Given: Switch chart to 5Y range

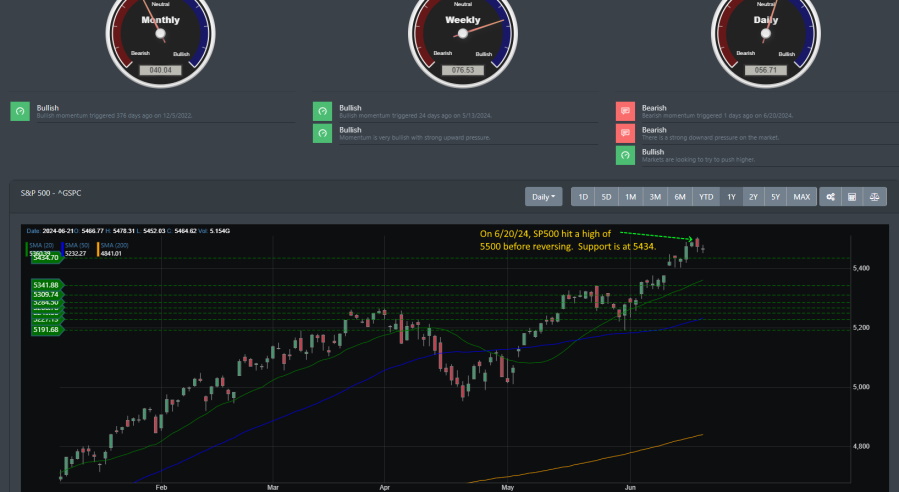Looking at the screenshot, I should [x=775, y=197].
